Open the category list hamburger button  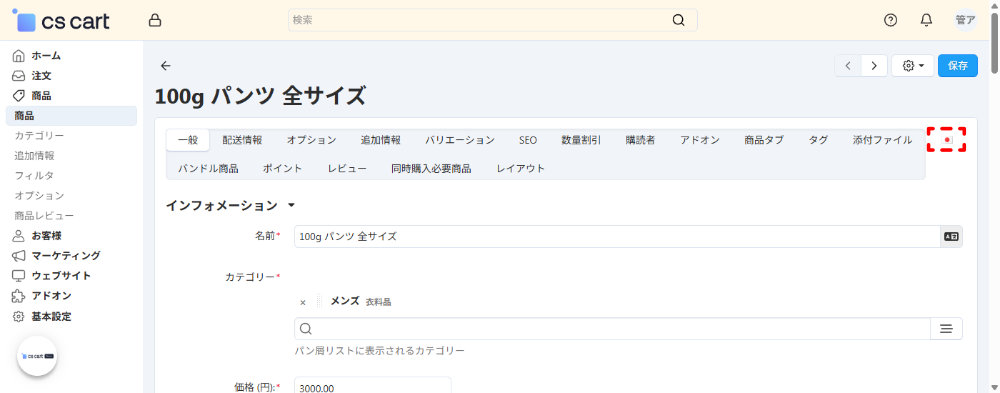tap(946, 329)
